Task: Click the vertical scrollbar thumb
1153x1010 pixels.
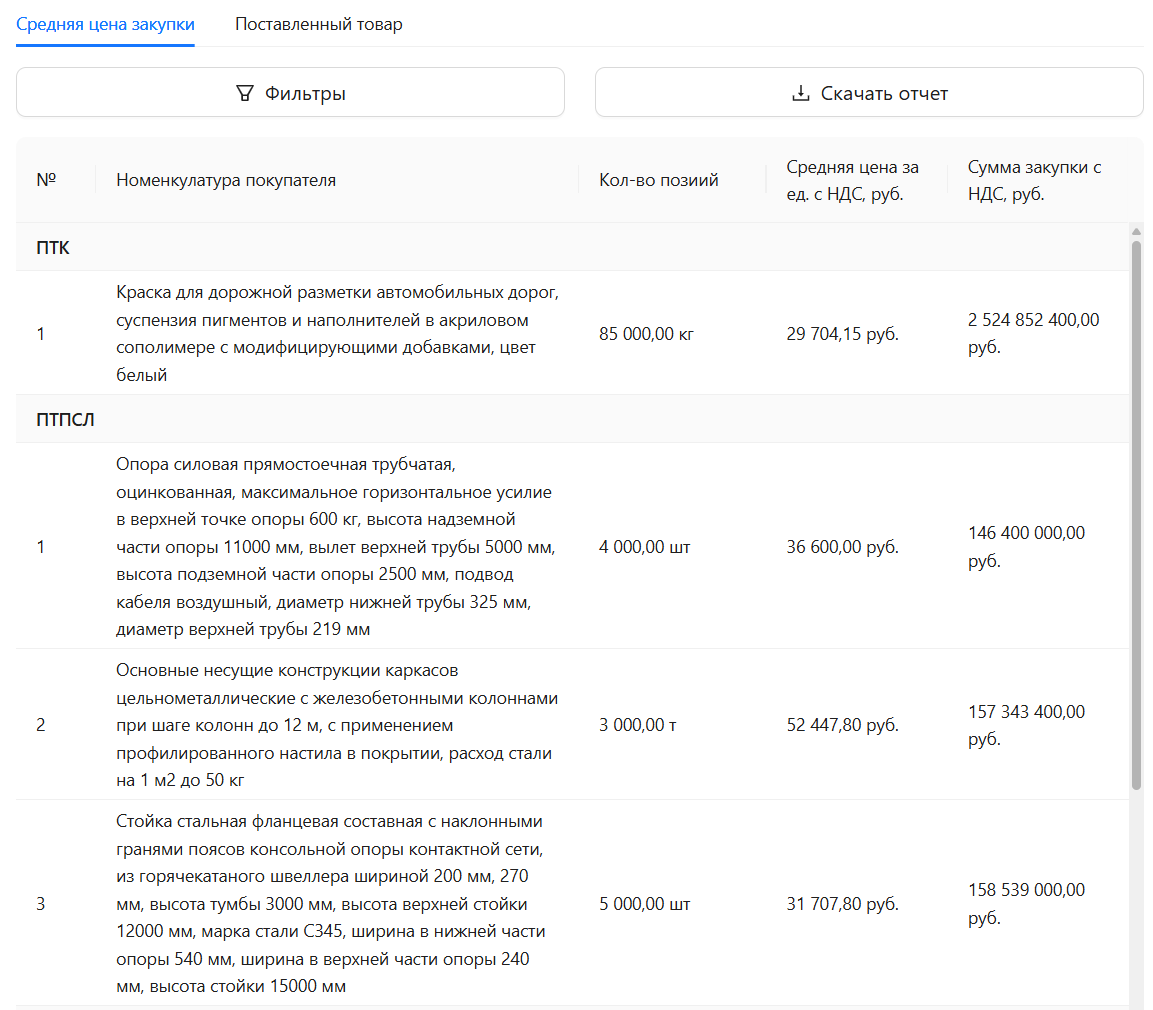Action: pyautogui.click(x=1136, y=516)
